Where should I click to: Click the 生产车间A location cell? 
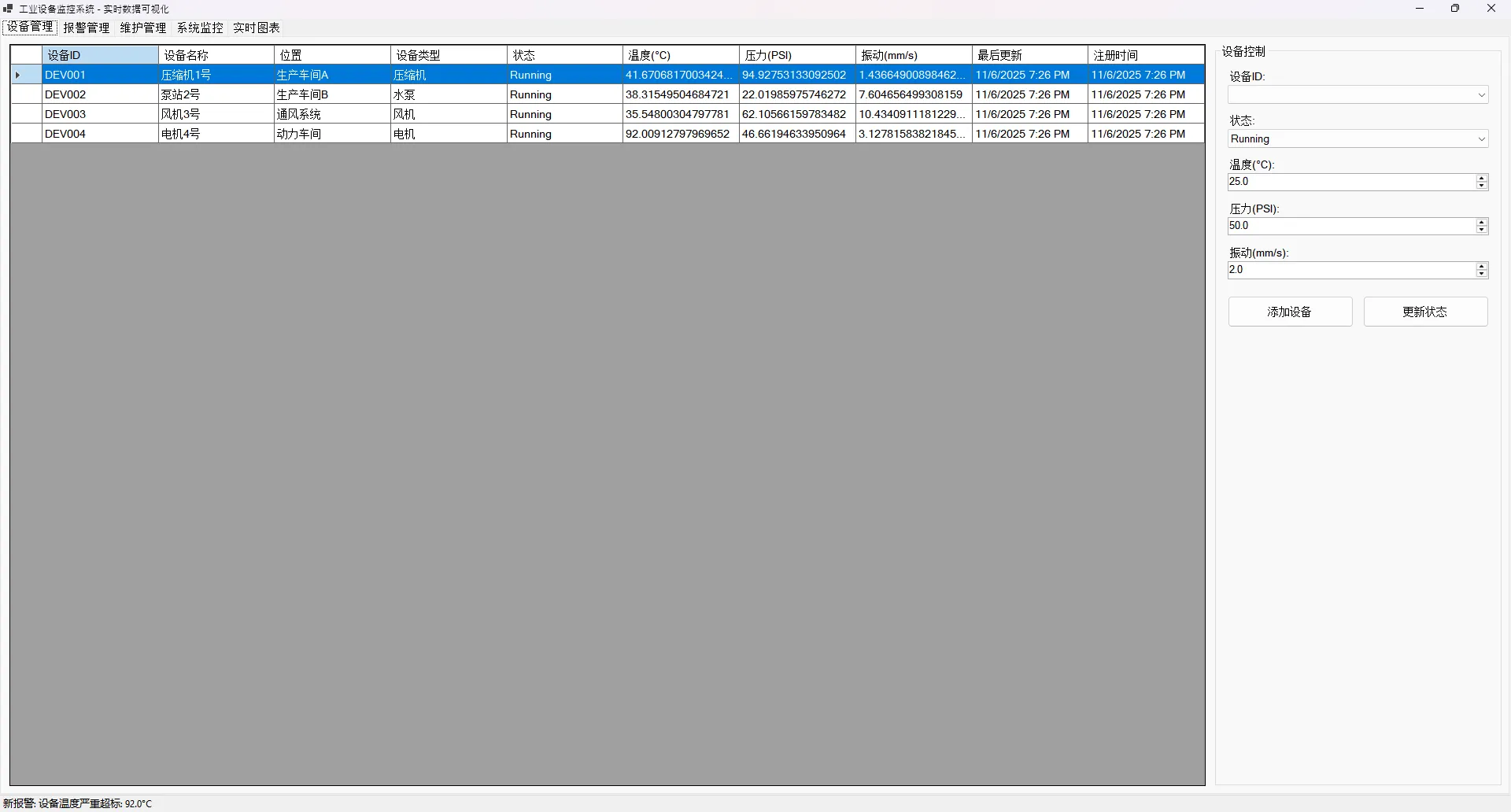[332, 75]
